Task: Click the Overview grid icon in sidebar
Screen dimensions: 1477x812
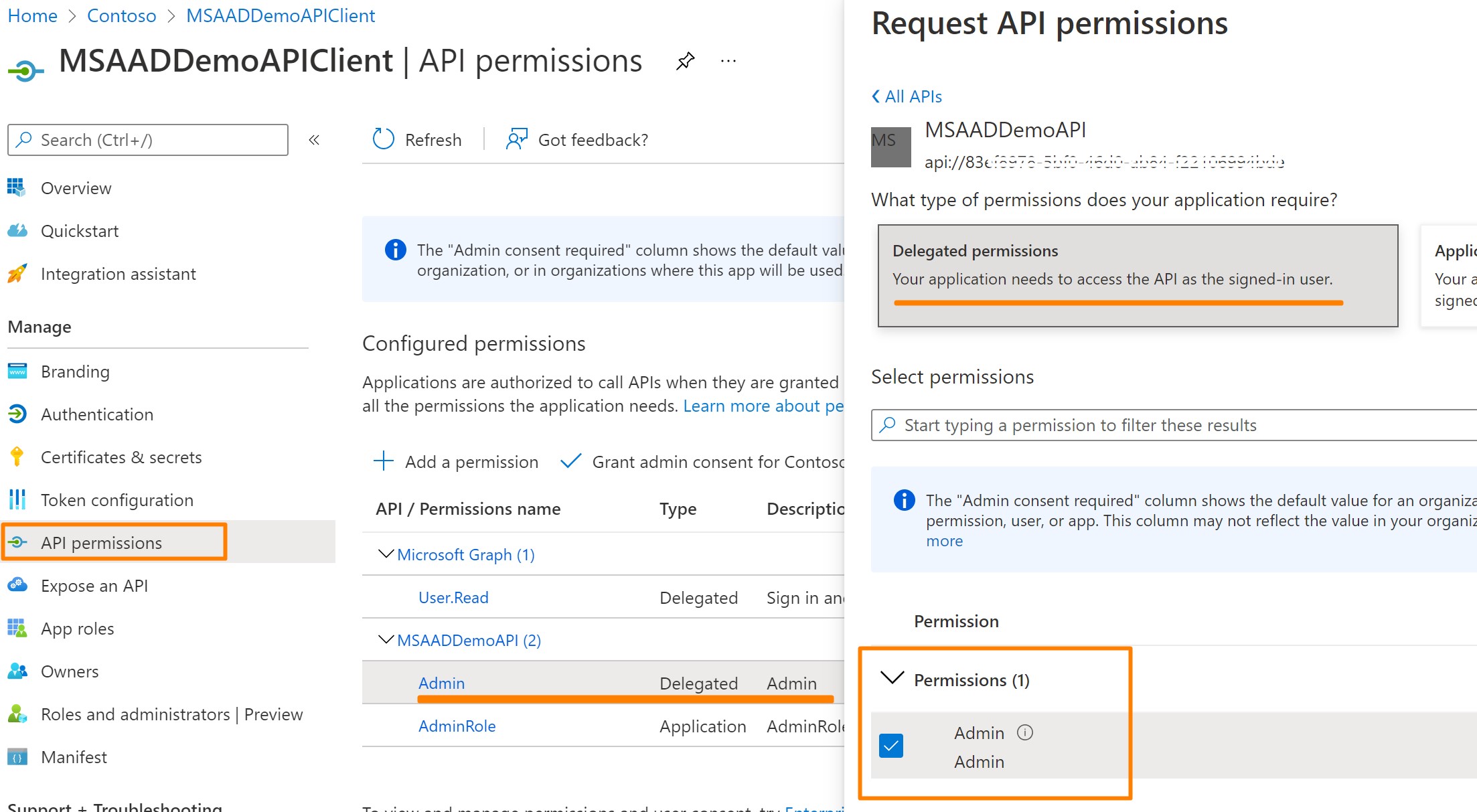Action: click(x=17, y=187)
